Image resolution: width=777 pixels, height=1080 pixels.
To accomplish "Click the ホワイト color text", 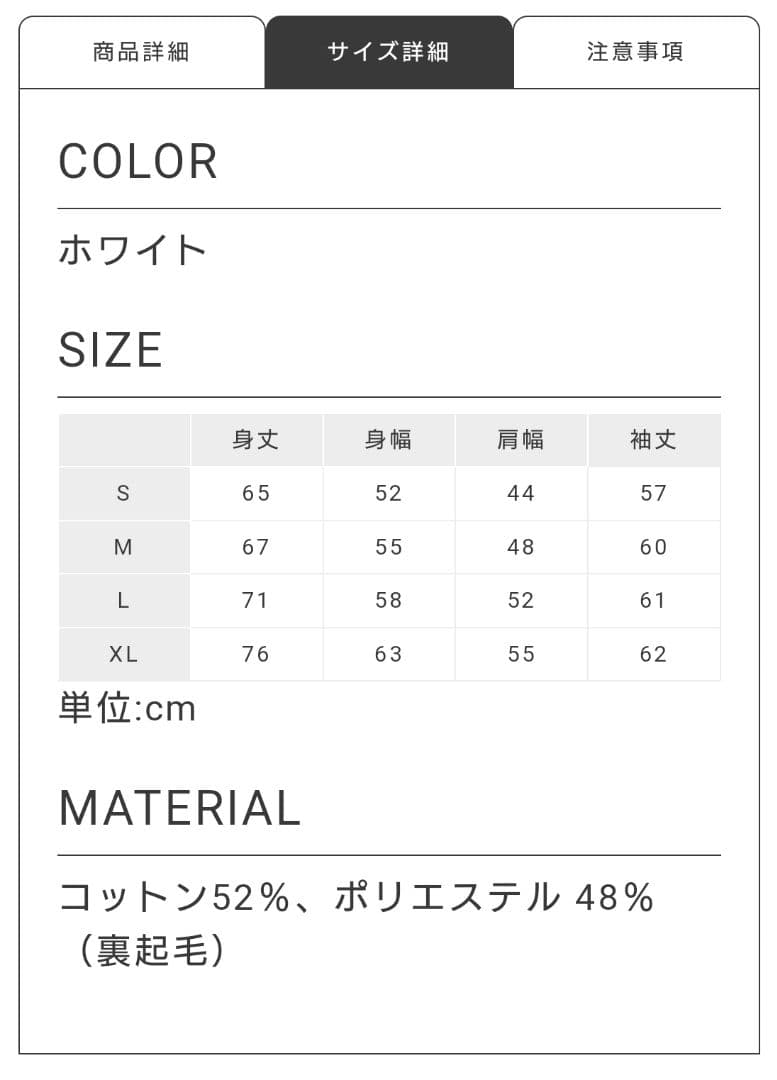I will [133, 250].
